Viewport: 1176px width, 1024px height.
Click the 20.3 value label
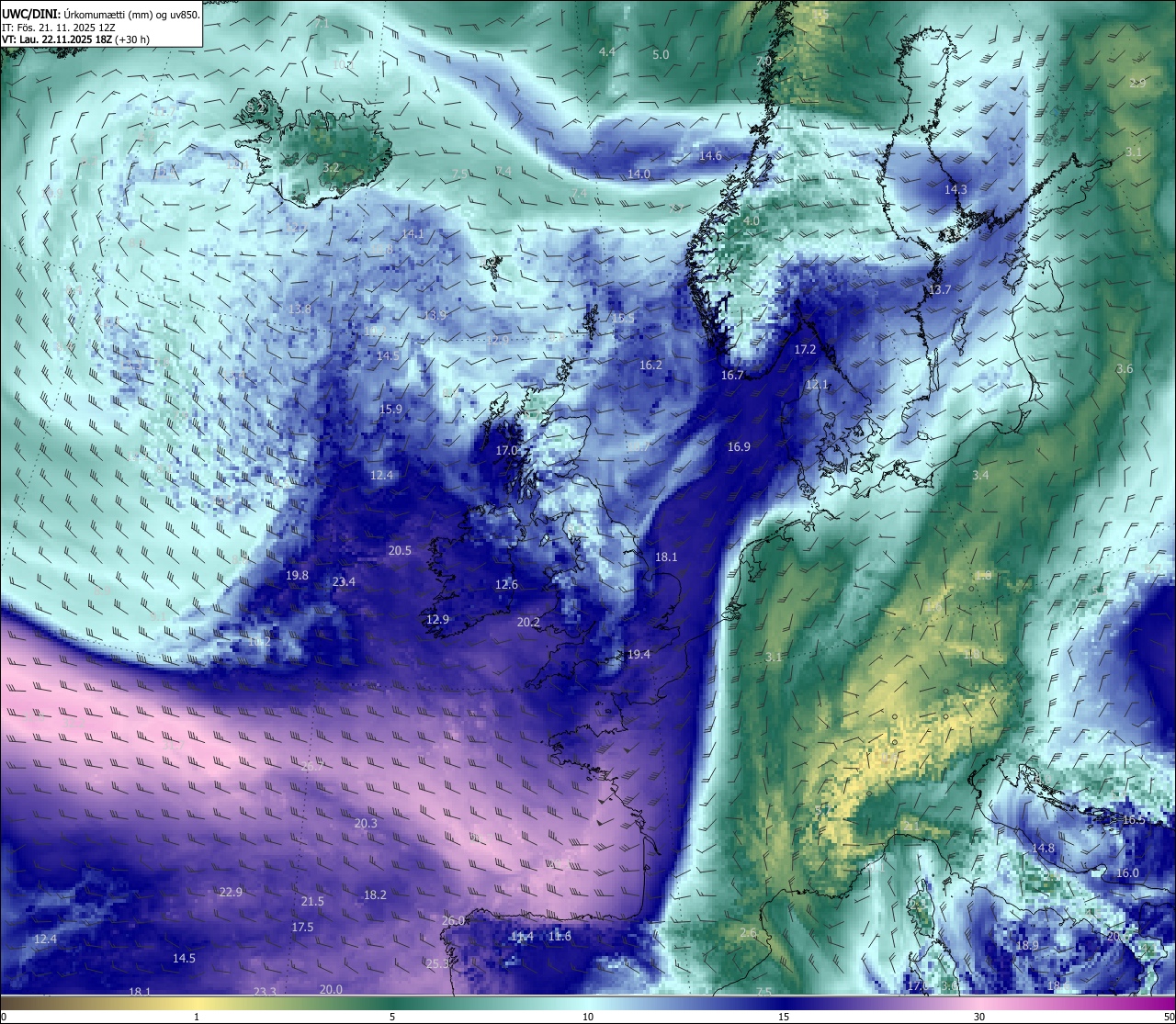pos(366,824)
